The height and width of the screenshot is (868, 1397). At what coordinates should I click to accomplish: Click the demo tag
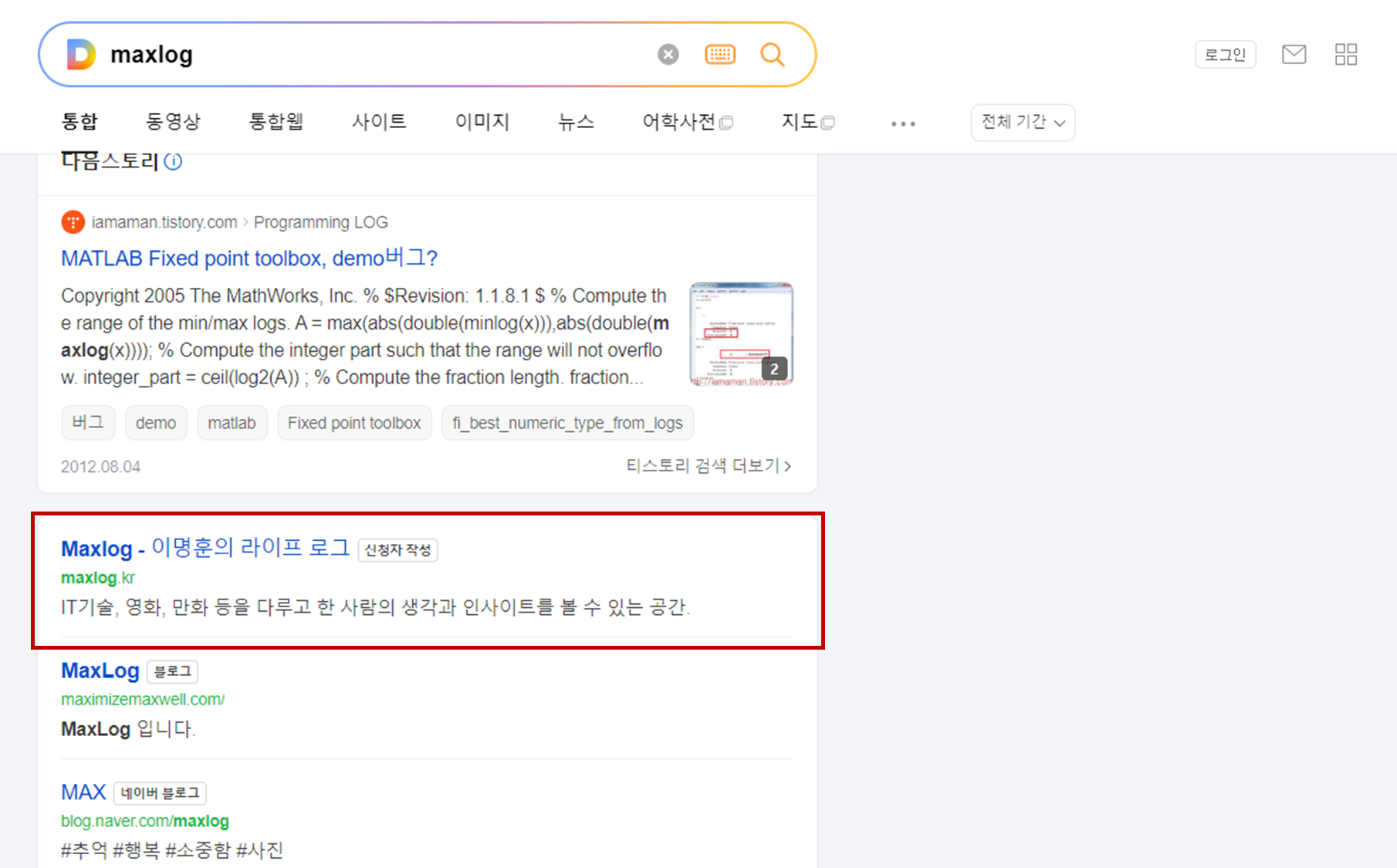click(156, 423)
